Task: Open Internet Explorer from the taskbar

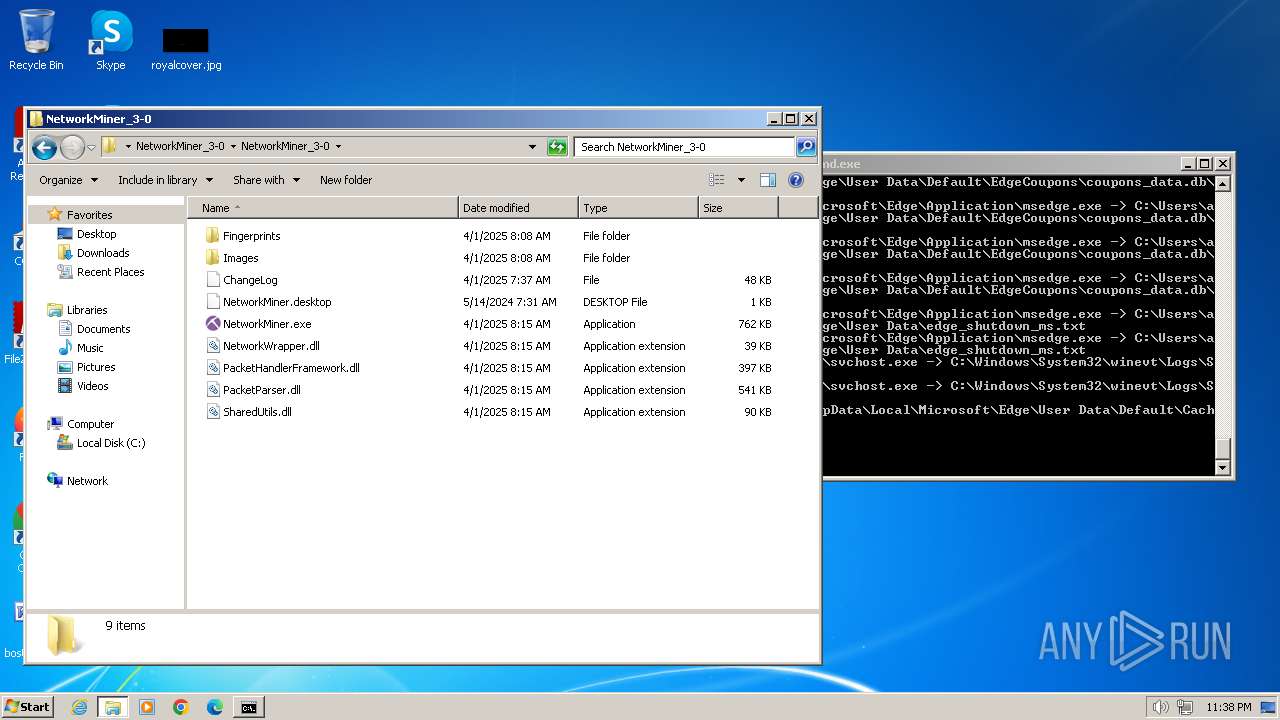Action: [79, 707]
